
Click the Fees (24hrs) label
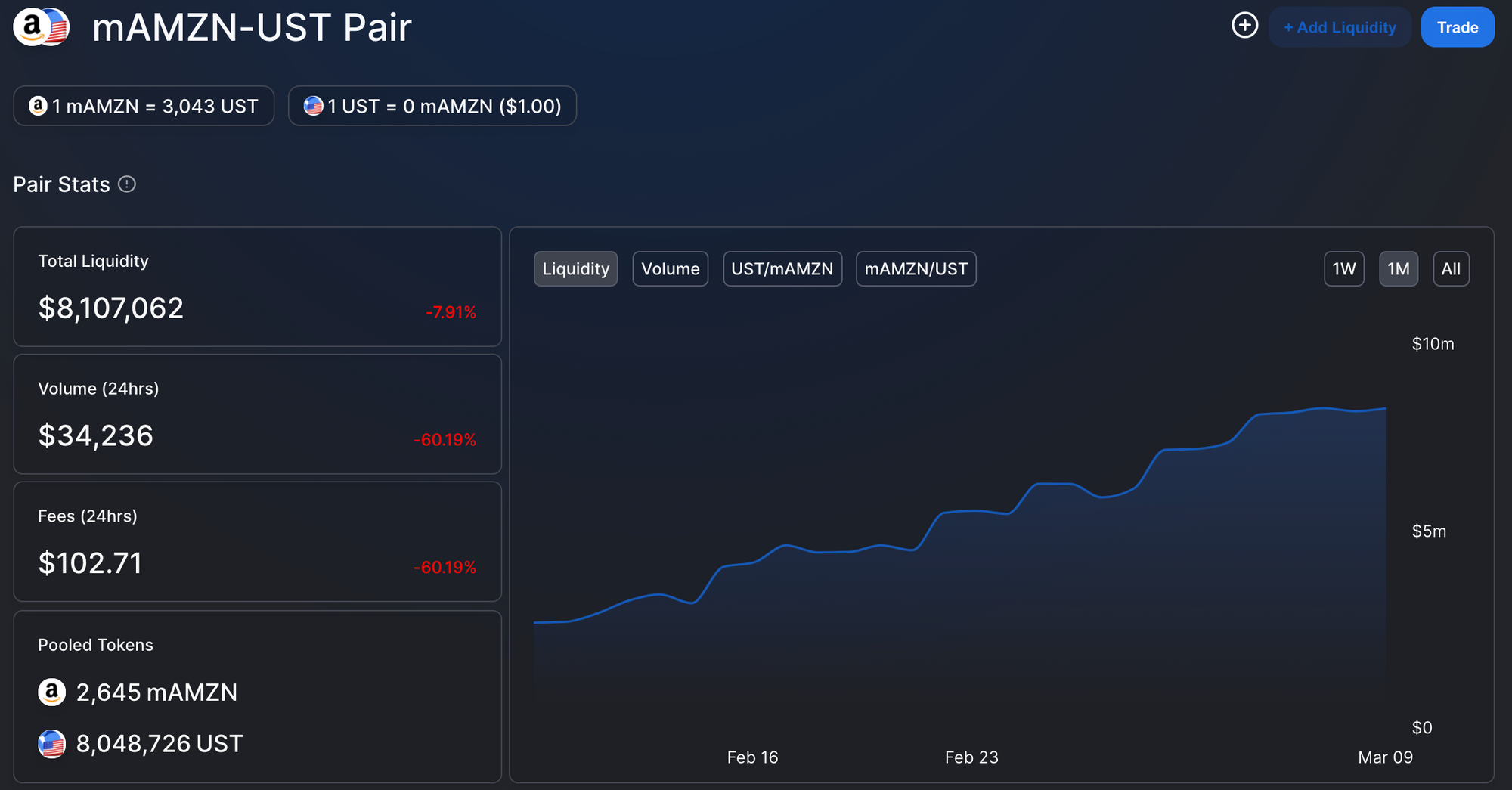point(88,516)
